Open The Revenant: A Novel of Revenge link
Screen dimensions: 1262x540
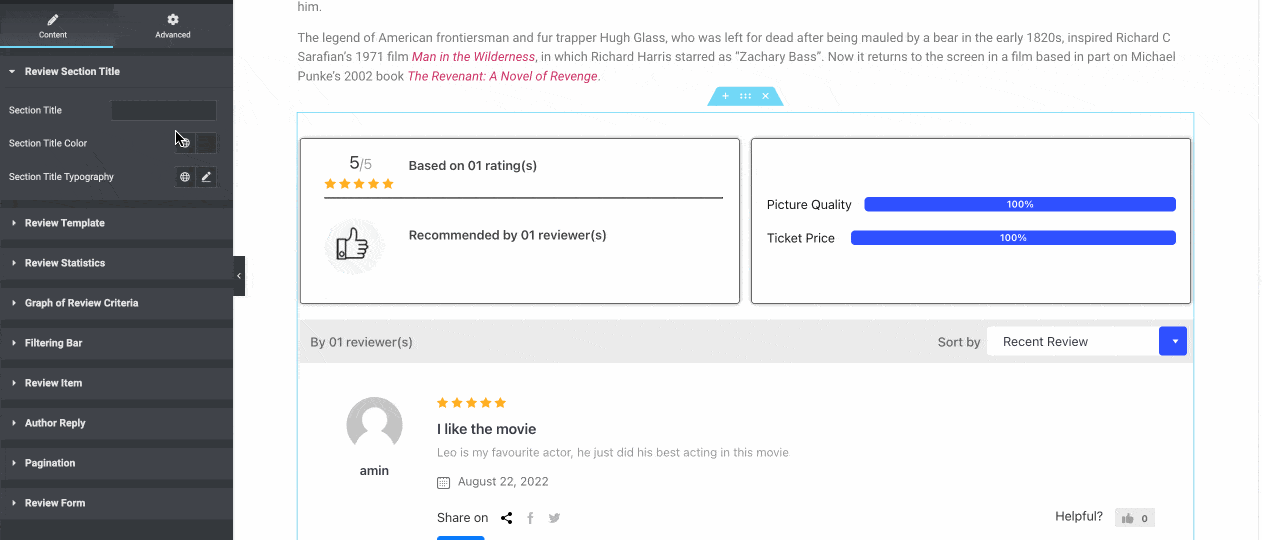pos(502,76)
